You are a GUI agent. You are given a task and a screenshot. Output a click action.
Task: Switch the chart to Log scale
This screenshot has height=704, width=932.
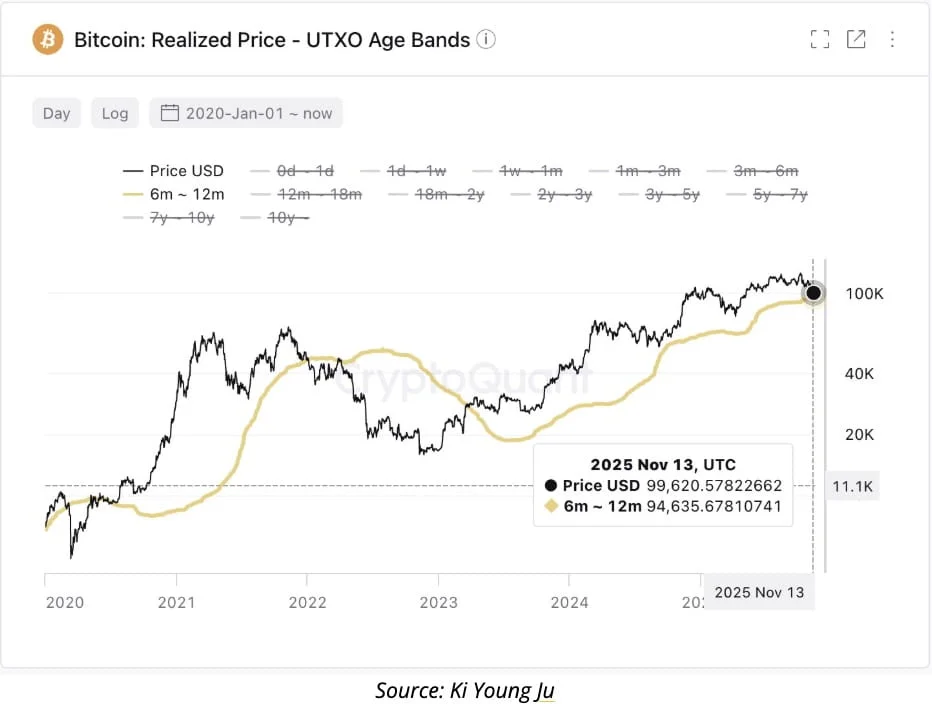pos(114,113)
